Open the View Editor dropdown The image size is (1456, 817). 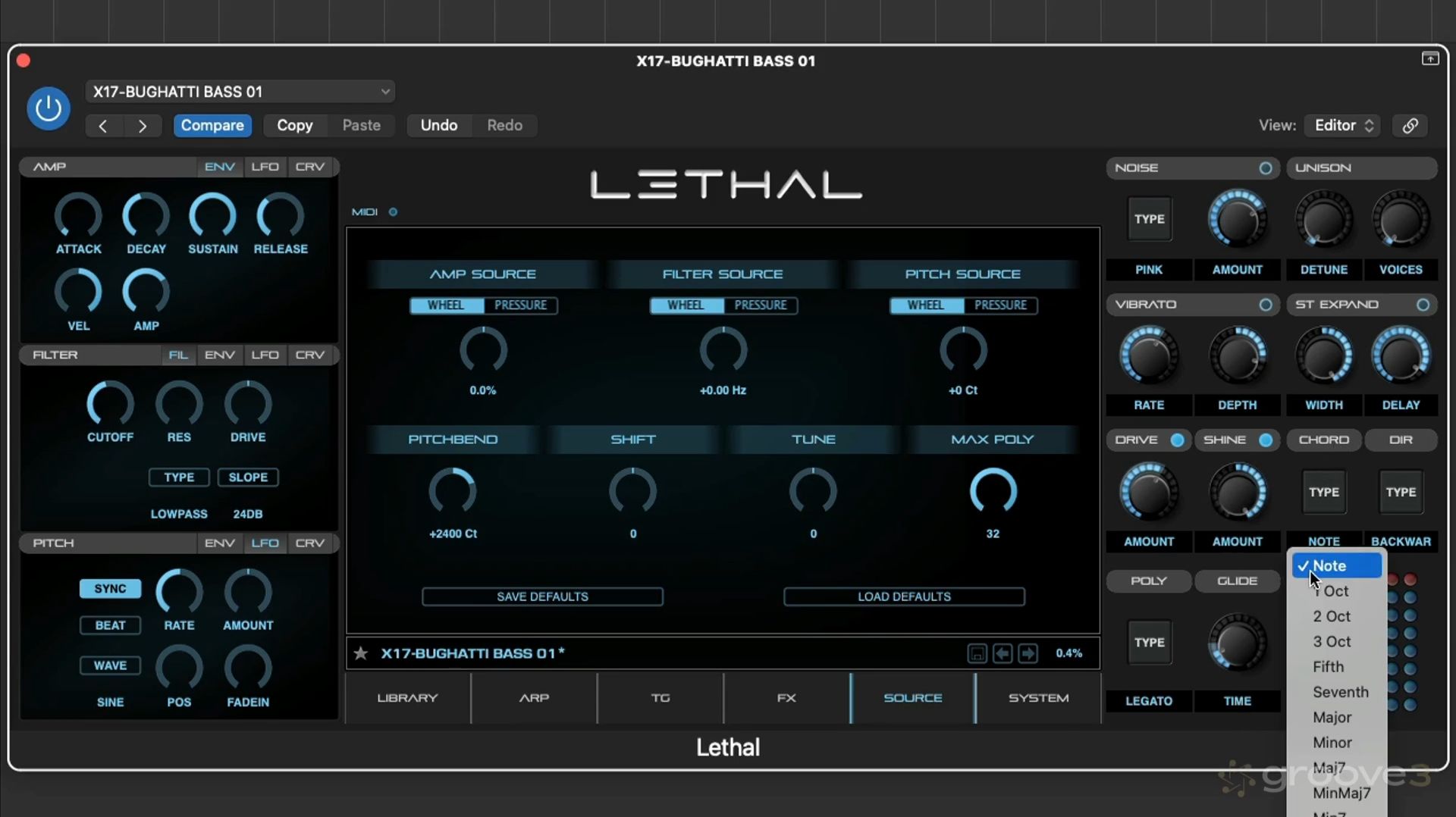[1342, 126]
